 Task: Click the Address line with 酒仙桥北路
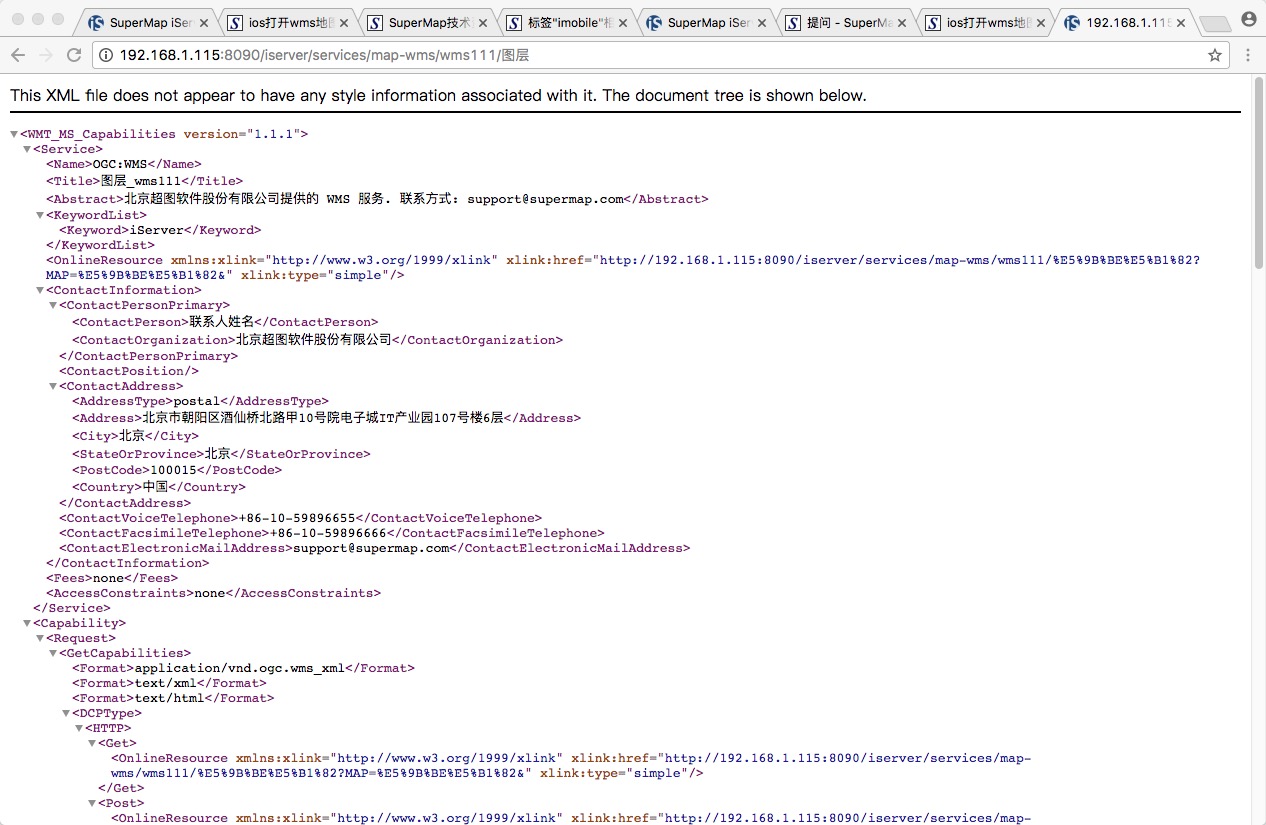(326, 418)
